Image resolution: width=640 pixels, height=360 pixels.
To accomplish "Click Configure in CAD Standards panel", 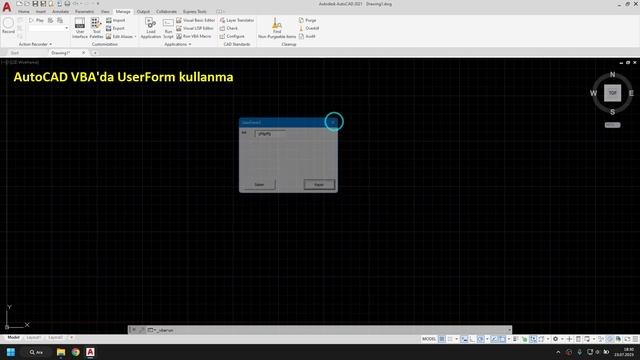I will (232, 36).
